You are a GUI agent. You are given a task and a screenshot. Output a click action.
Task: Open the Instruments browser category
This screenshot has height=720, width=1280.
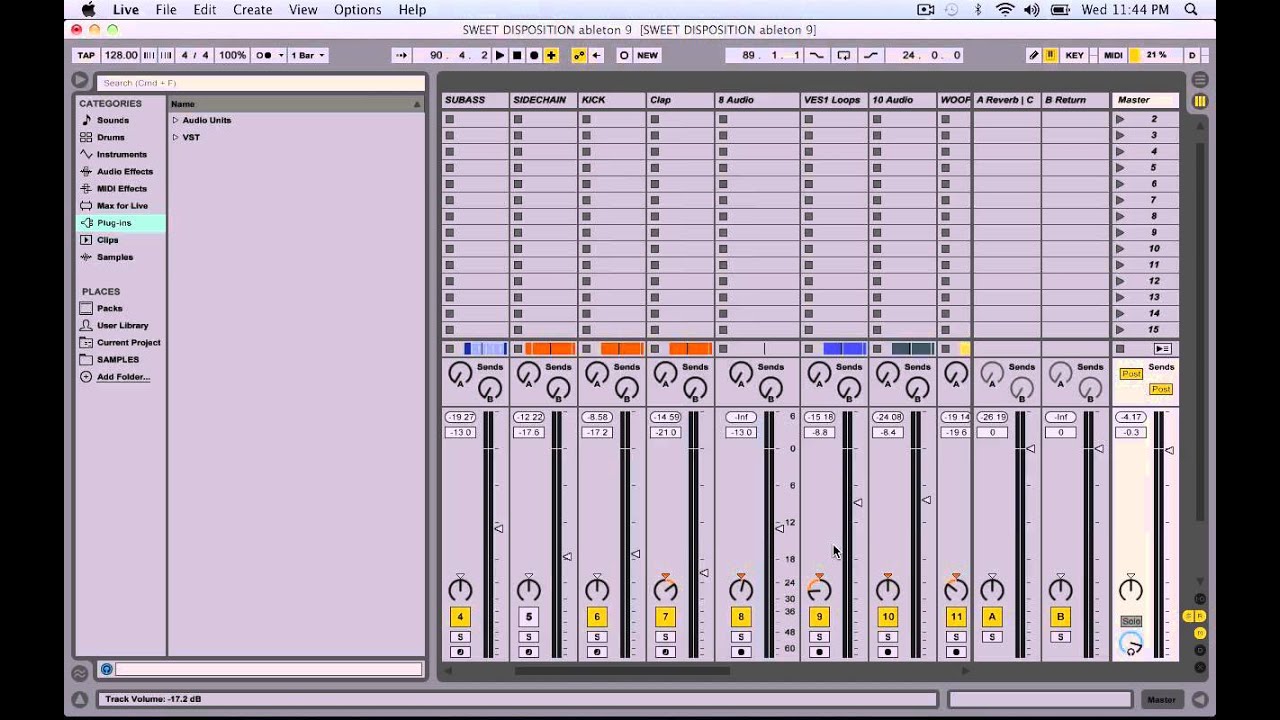click(121, 154)
